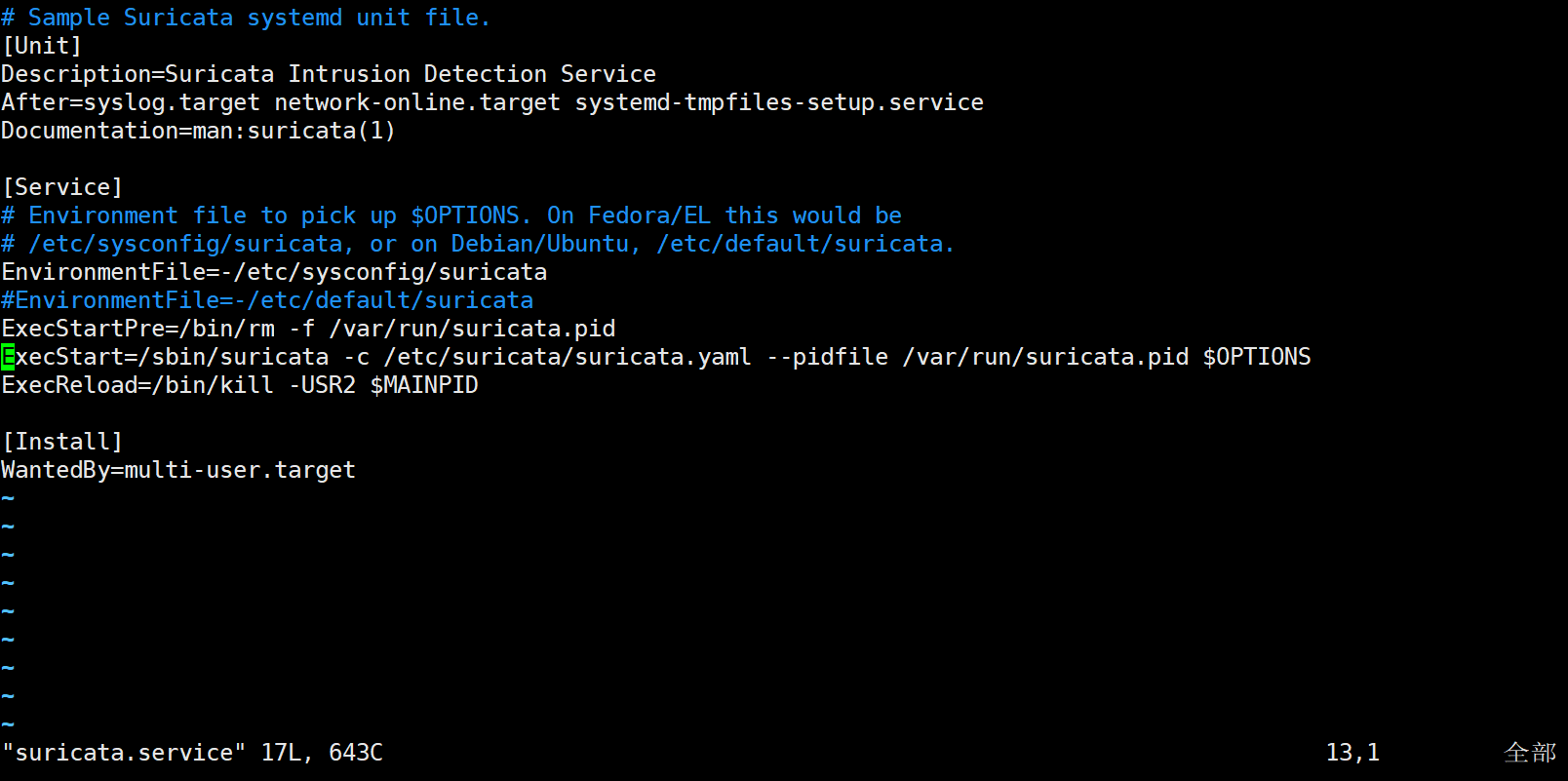Click systemd-tmpfiles-setup.service in the After line
This screenshot has height=781, width=1568.
778,102
